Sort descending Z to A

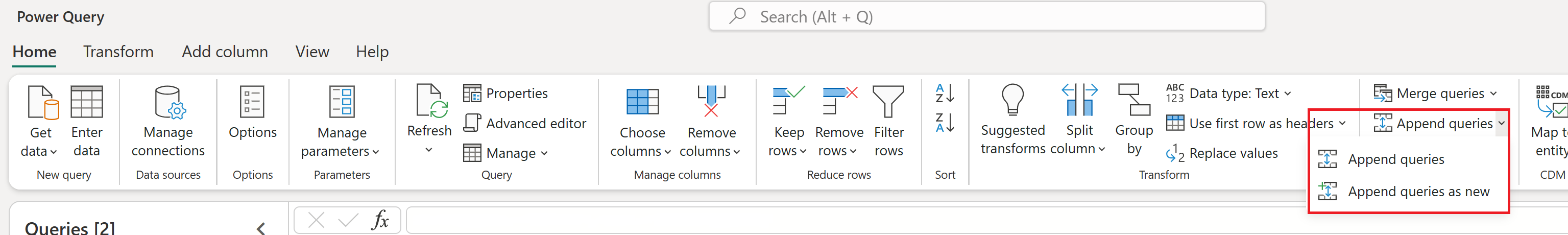(x=944, y=123)
